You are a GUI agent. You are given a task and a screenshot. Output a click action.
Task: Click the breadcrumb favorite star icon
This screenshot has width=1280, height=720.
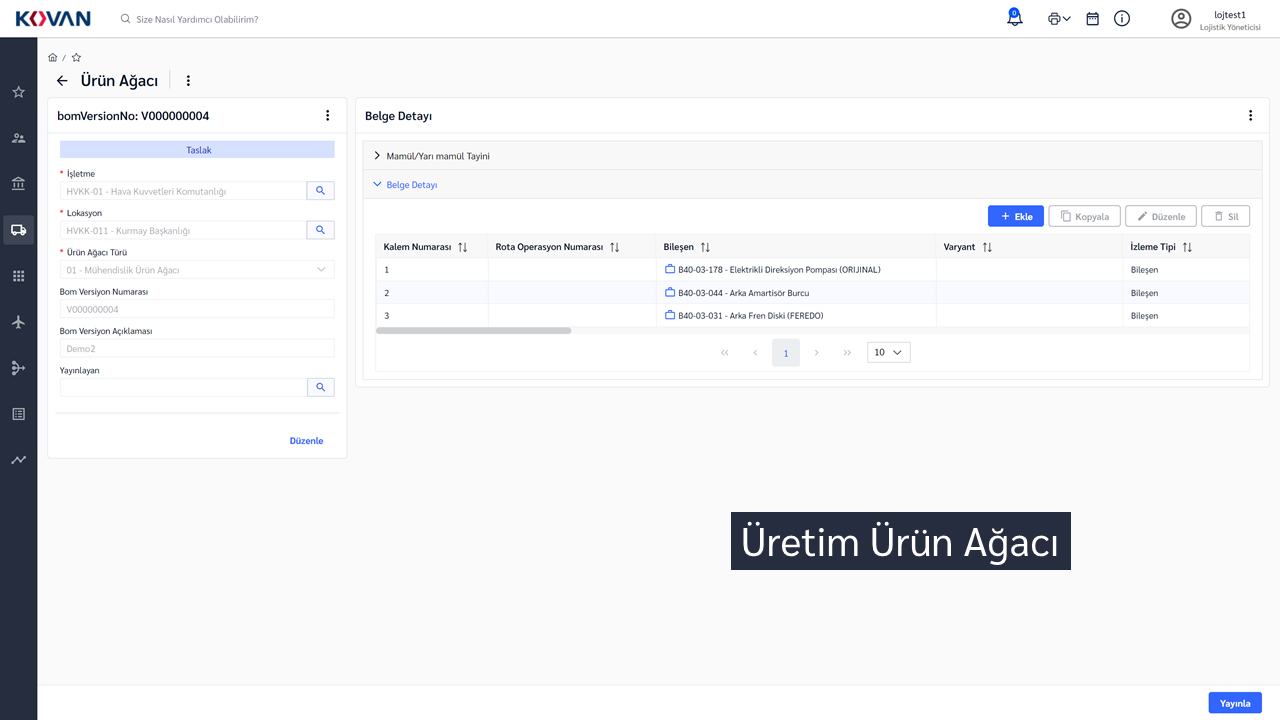pyautogui.click(x=76, y=57)
